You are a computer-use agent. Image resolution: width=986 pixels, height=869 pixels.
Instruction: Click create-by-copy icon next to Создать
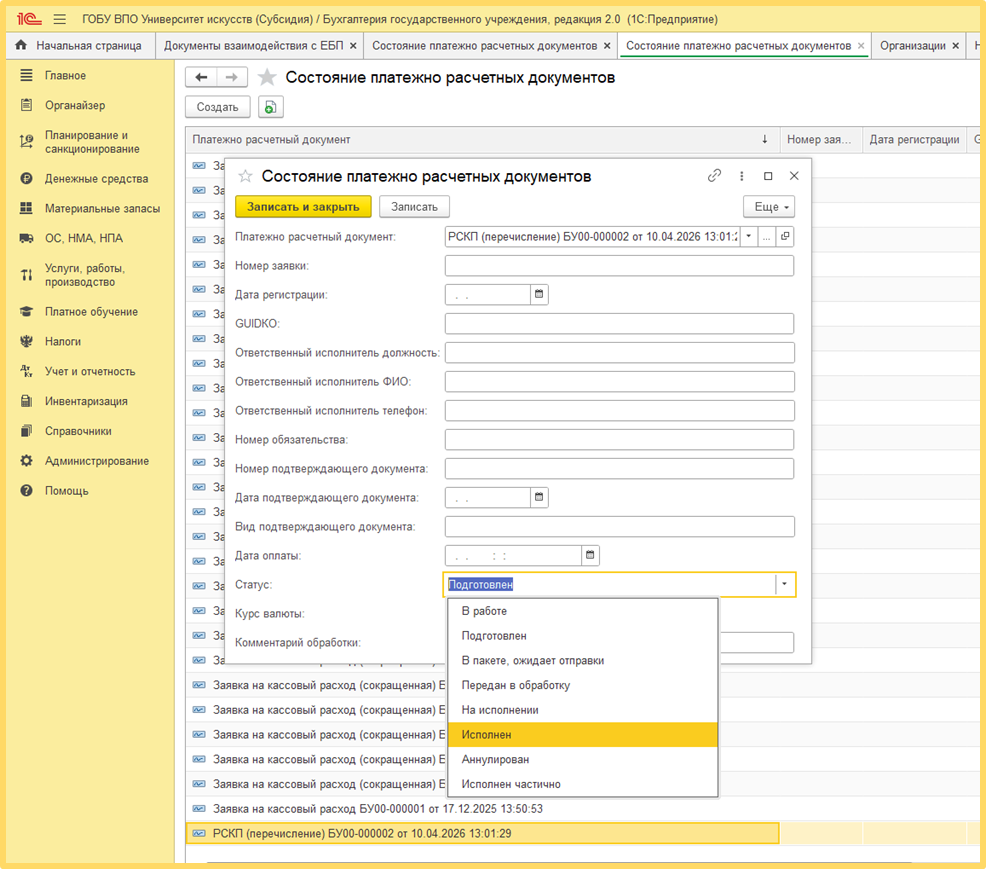coord(270,107)
